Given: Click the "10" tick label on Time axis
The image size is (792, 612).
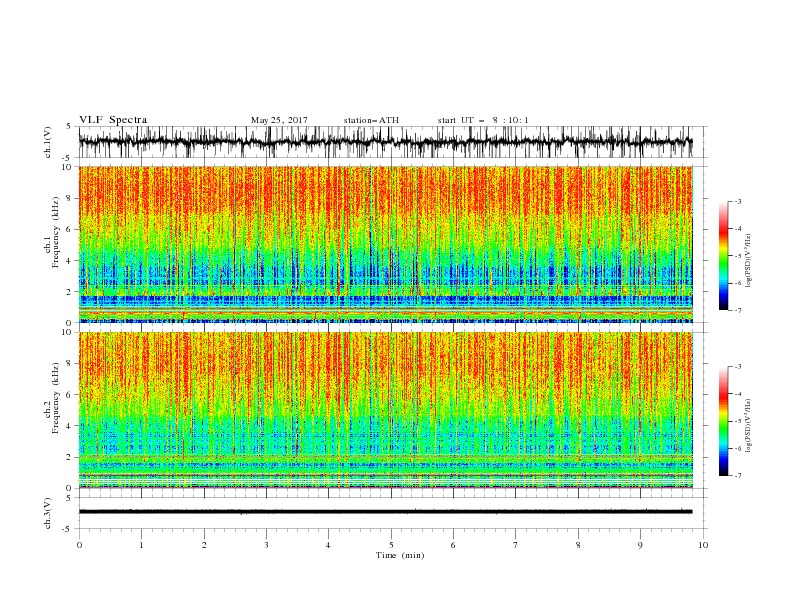Looking at the screenshot, I should pyautogui.click(x=703, y=545).
